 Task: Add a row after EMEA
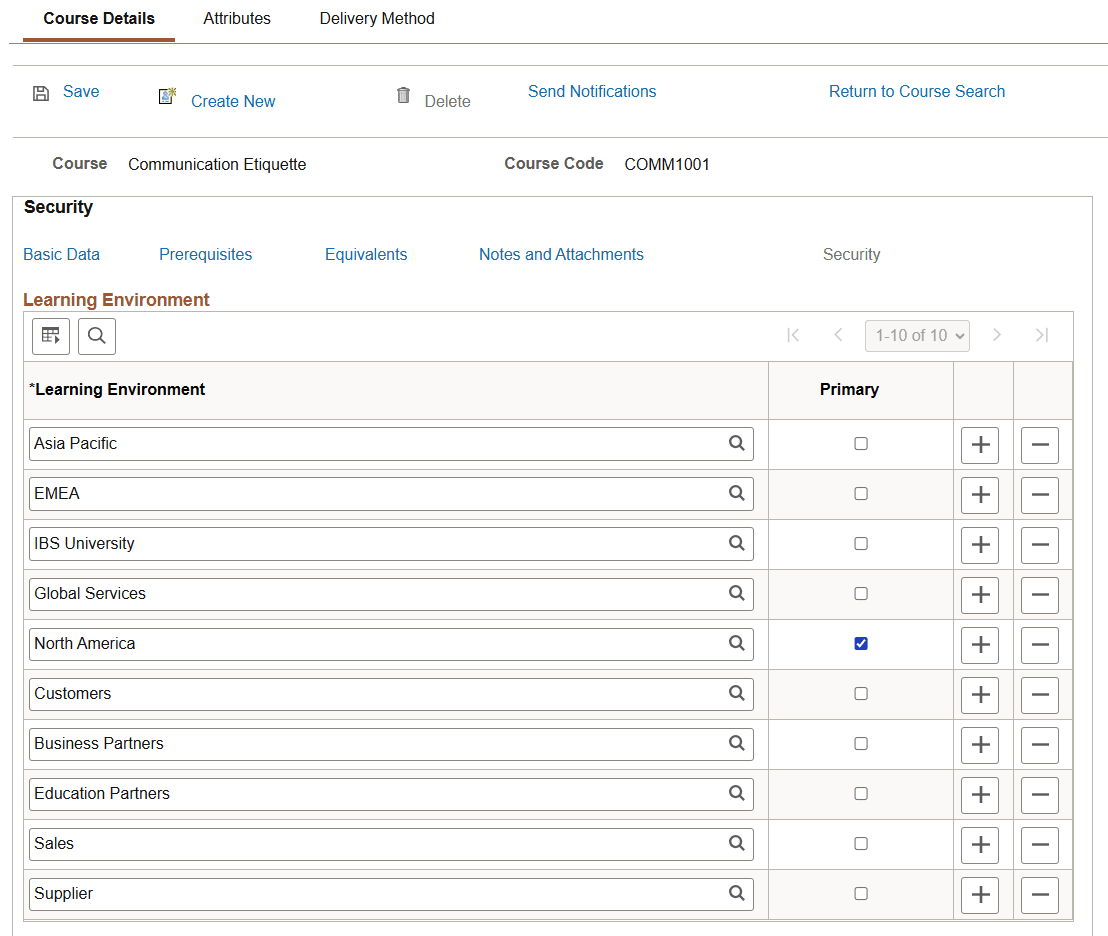(x=980, y=495)
